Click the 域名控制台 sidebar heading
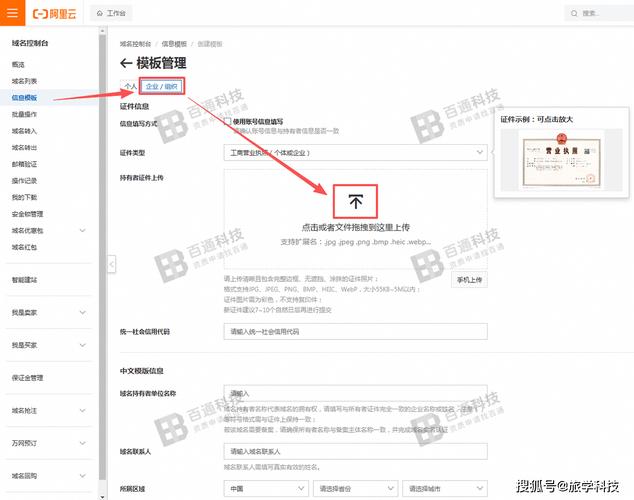The width and height of the screenshot is (634, 500). (30, 43)
